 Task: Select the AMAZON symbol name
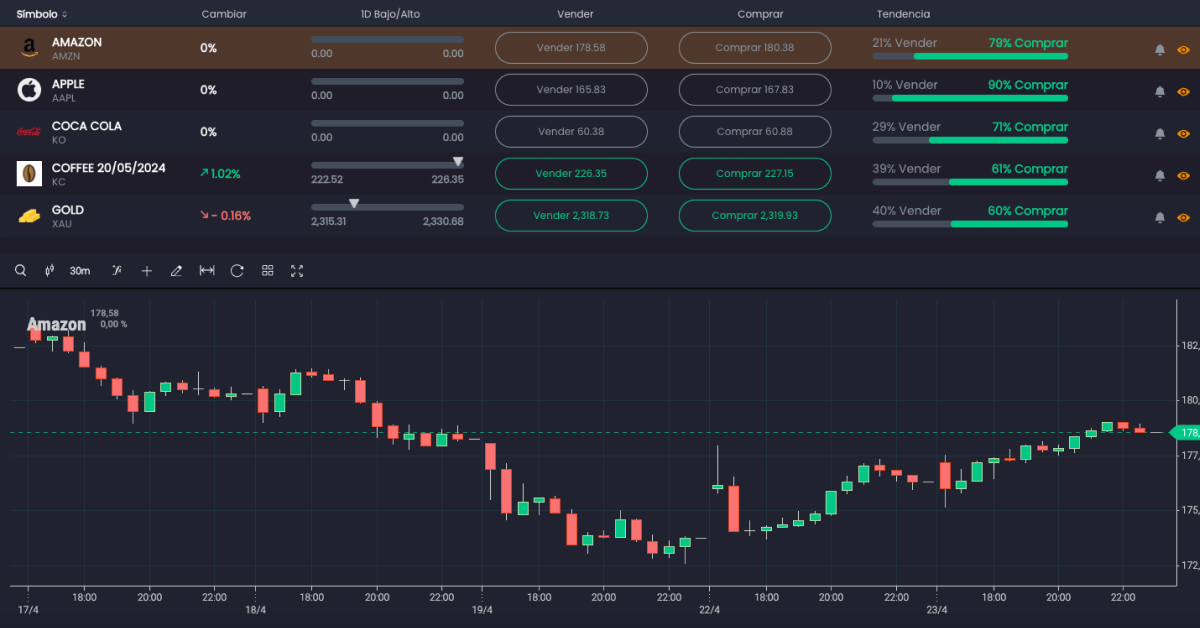tap(77, 42)
